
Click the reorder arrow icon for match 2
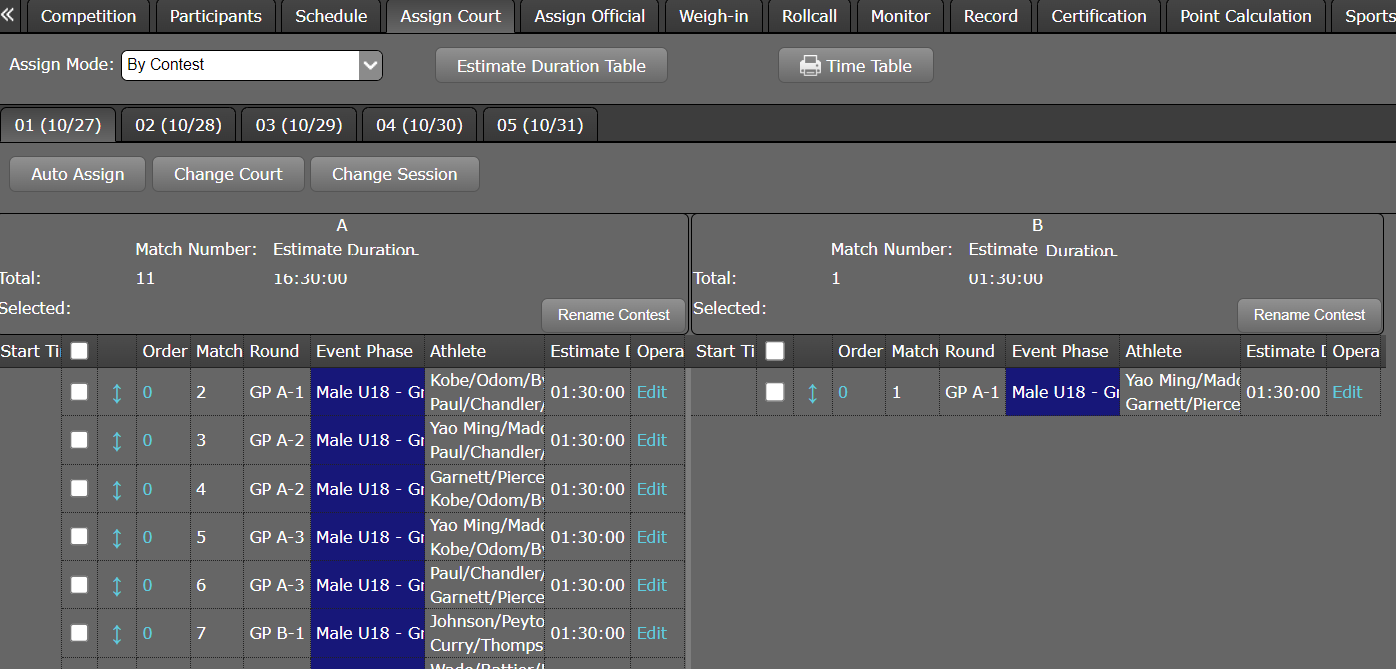(x=117, y=393)
